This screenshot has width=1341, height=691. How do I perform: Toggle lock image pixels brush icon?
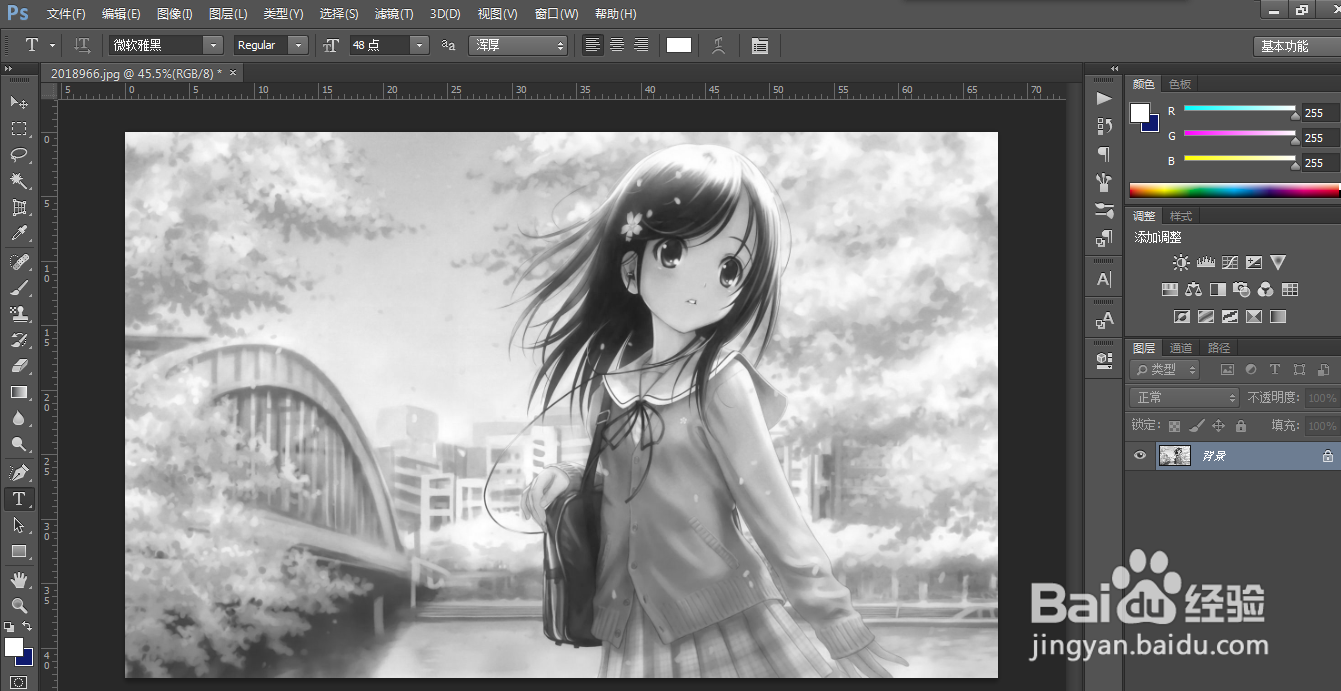(1196, 426)
